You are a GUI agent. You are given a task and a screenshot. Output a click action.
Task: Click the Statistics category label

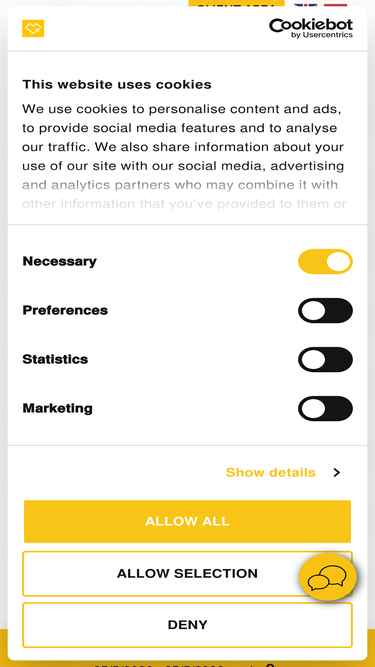pos(55,359)
